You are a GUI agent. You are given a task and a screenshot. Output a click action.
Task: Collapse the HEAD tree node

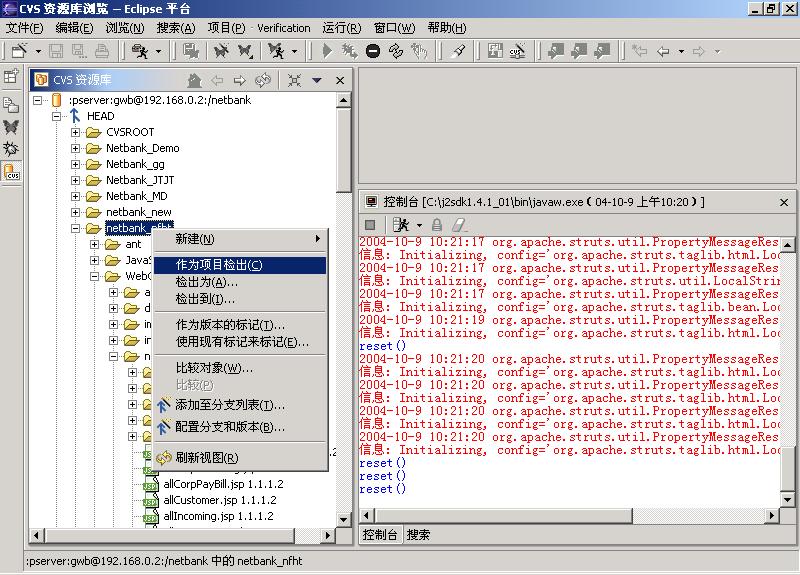[56, 116]
